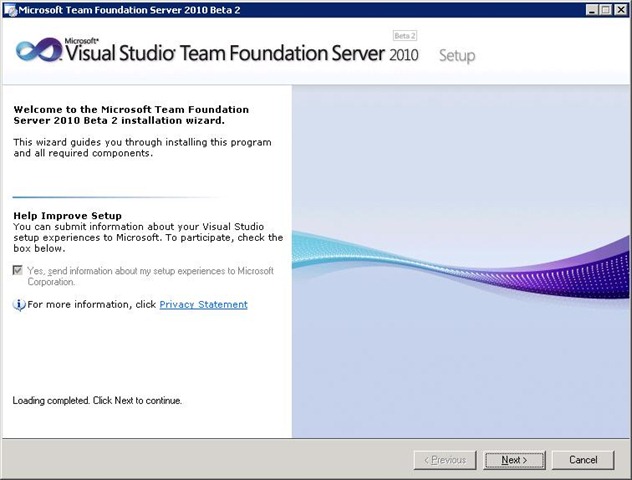Click the Visual Studio infinity logo

[x=39, y=50]
